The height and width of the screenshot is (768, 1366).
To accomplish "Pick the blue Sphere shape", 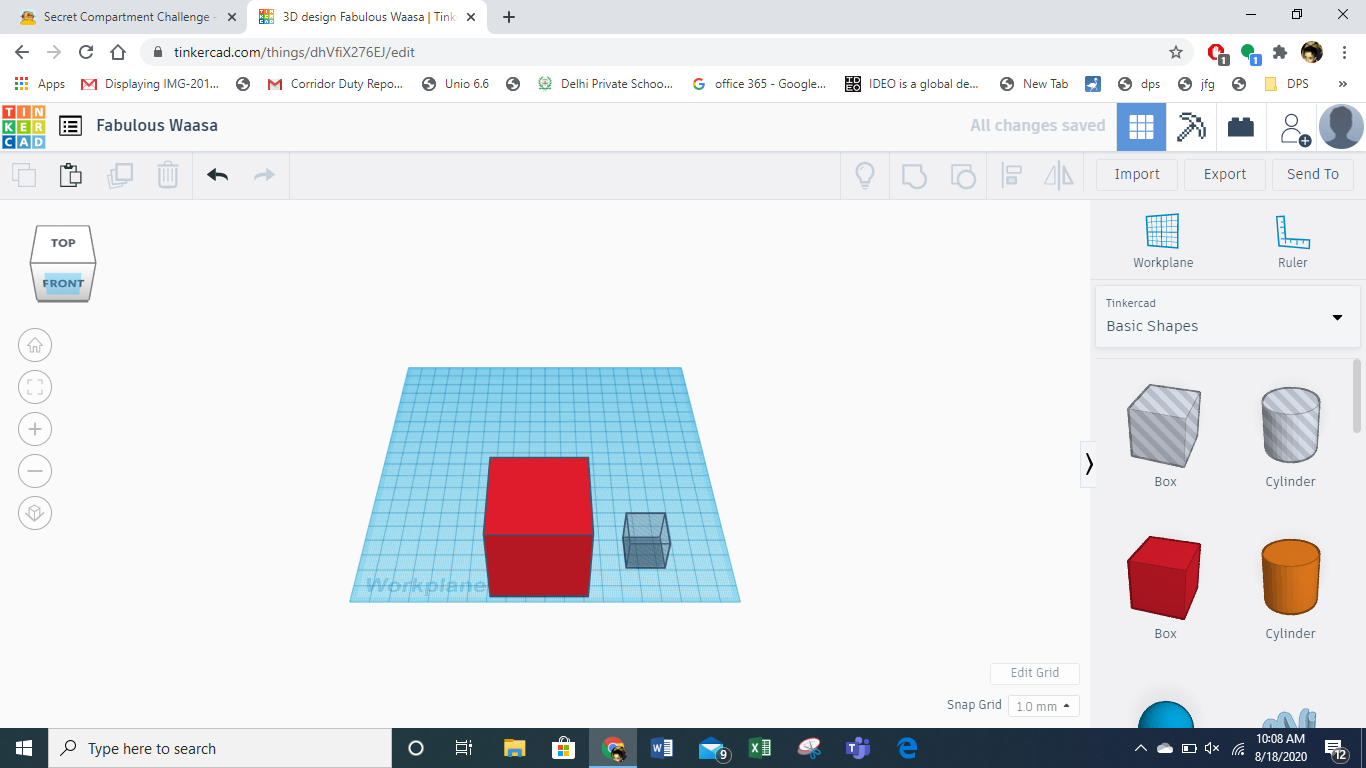I will click(x=1166, y=714).
